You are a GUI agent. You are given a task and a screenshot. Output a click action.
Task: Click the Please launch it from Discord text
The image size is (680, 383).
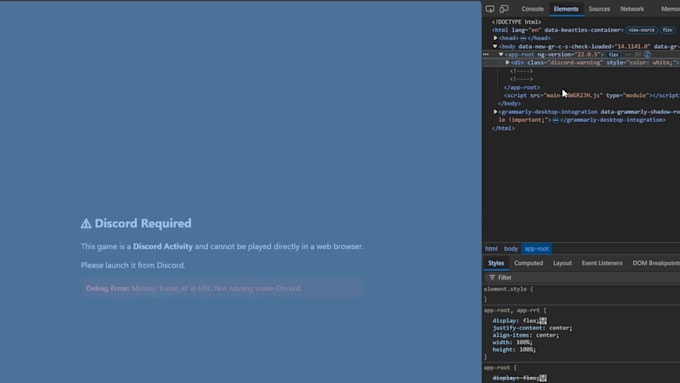click(133, 265)
